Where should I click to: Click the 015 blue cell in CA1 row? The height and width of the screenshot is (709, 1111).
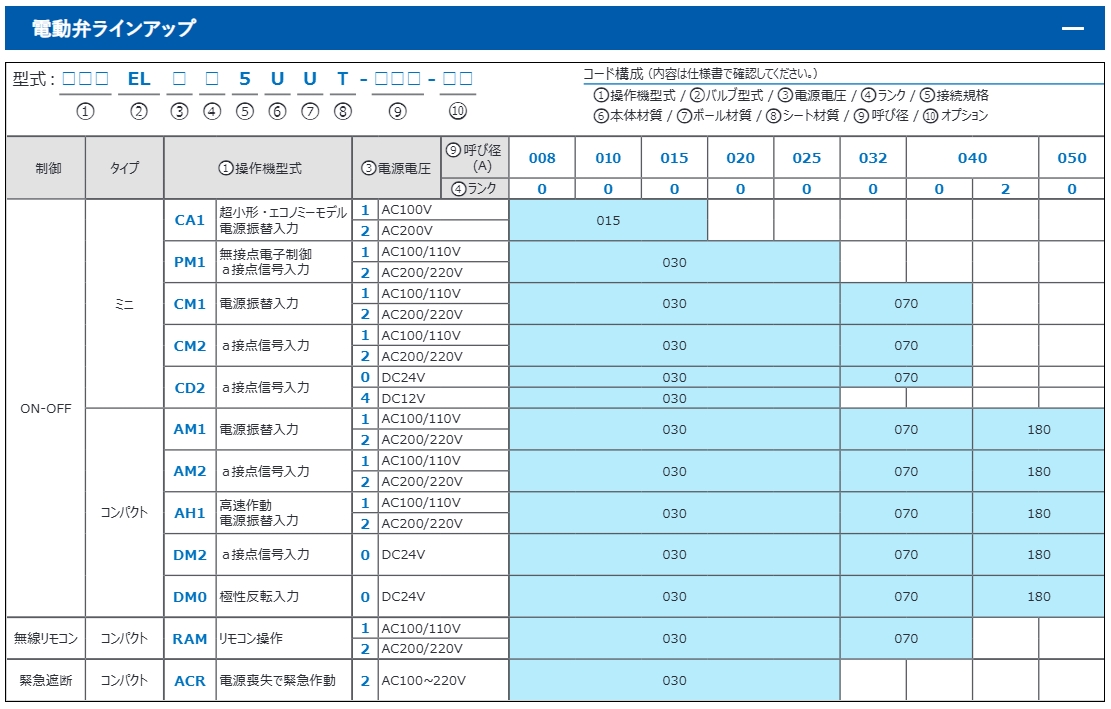[x=608, y=220]
